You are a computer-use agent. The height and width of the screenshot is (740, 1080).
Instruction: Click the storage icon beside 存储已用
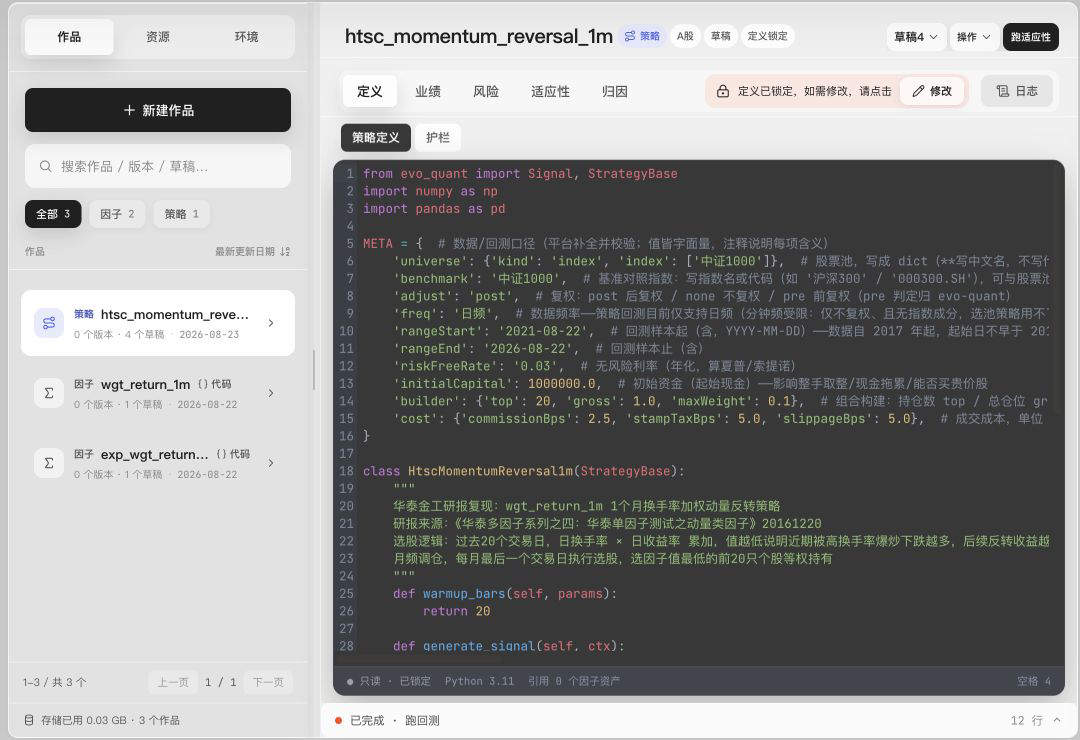tap(29, 720)
